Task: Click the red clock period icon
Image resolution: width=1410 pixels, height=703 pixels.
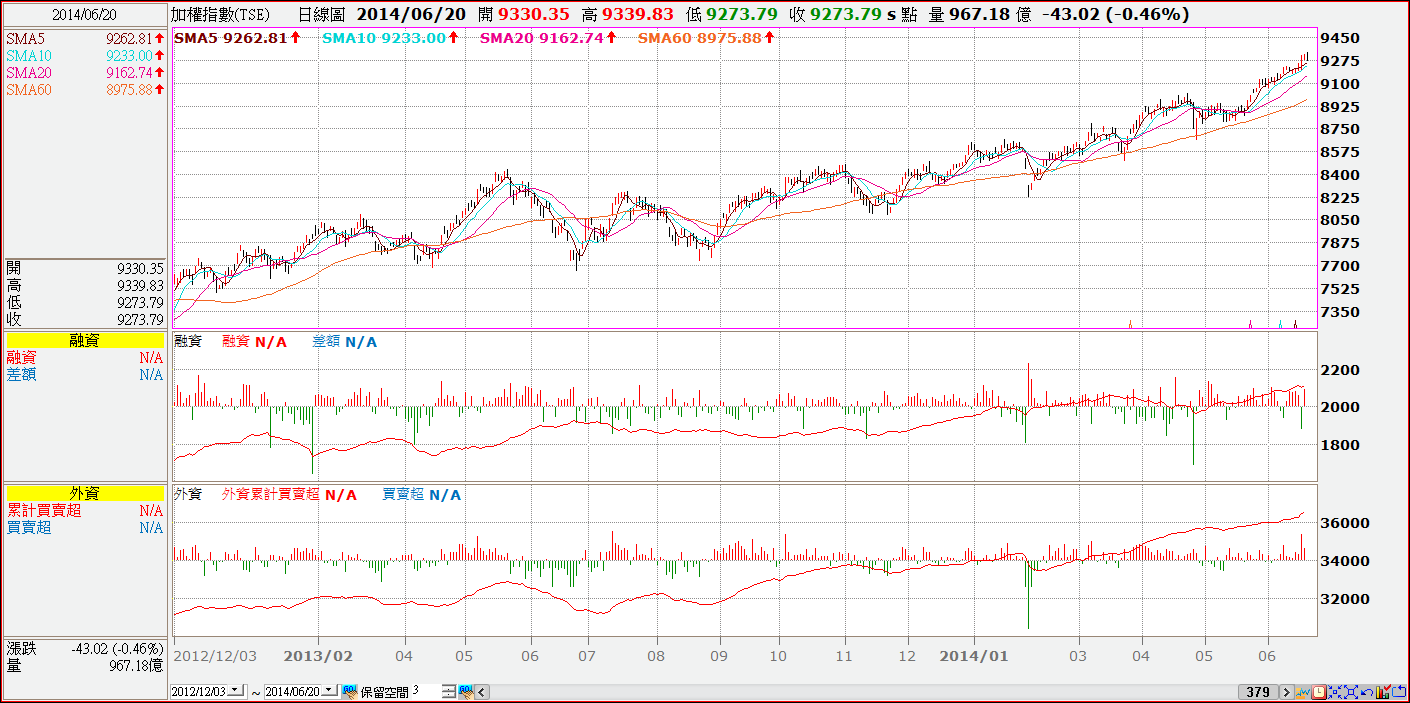Action: point(1319,692)
